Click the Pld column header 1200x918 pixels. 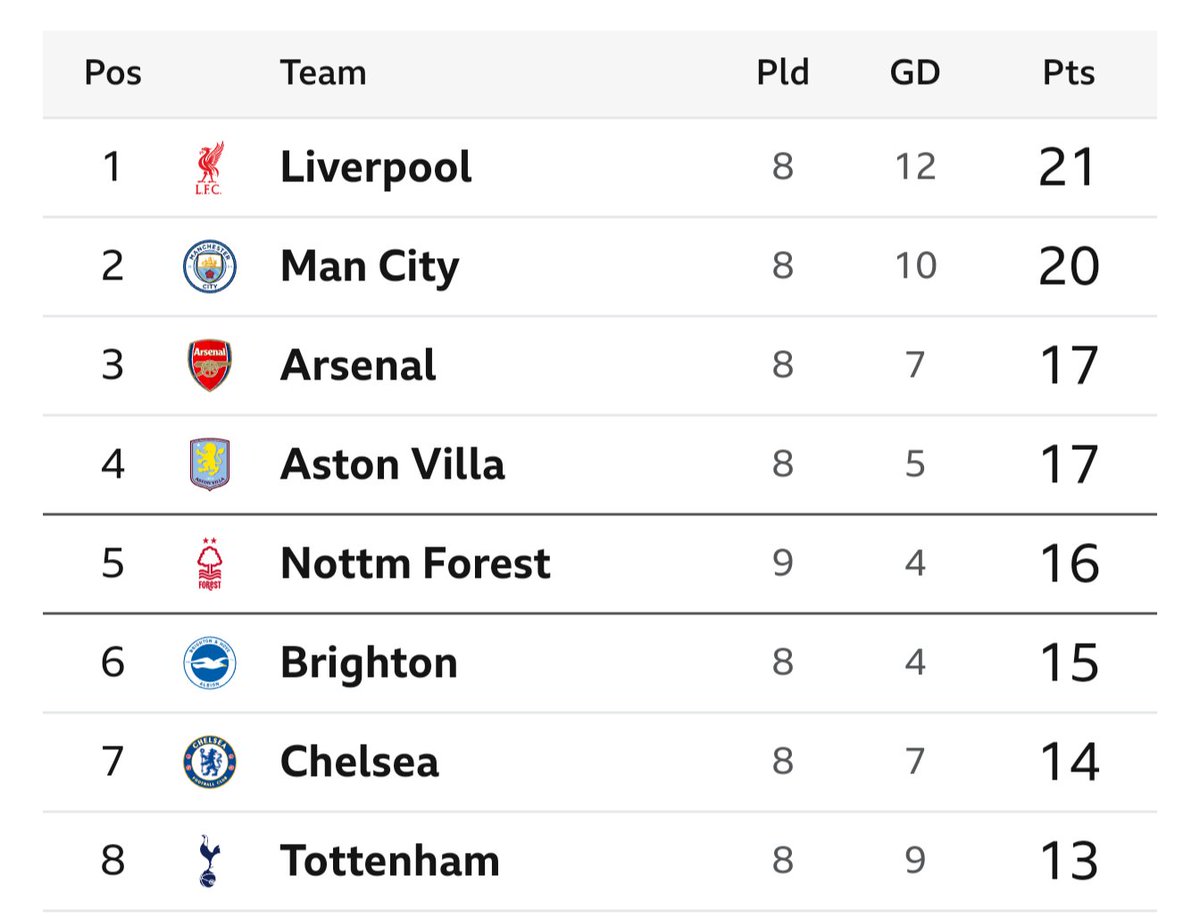[782, 73]
